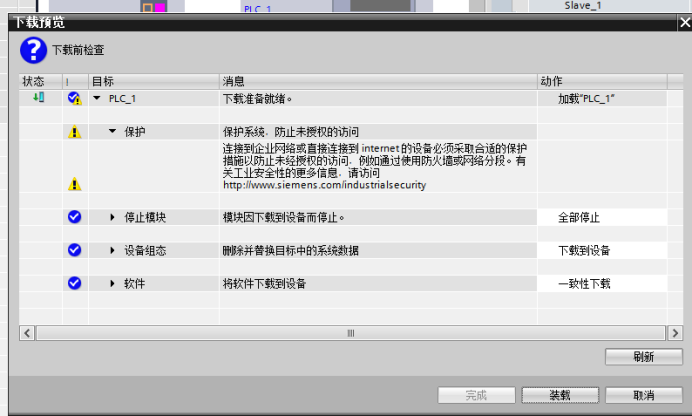The width and height of the screenshot is (692, 416).
Task: Expand the 停止模块 node
Action: pos(112,217)
